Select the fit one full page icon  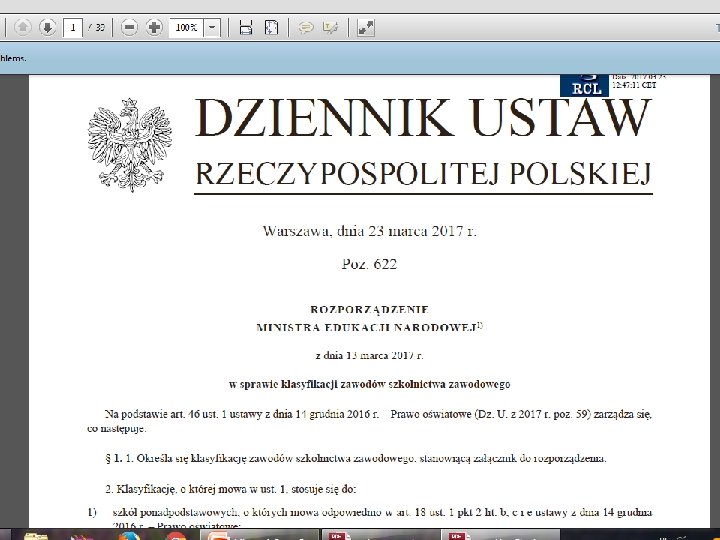click(271, 28)
